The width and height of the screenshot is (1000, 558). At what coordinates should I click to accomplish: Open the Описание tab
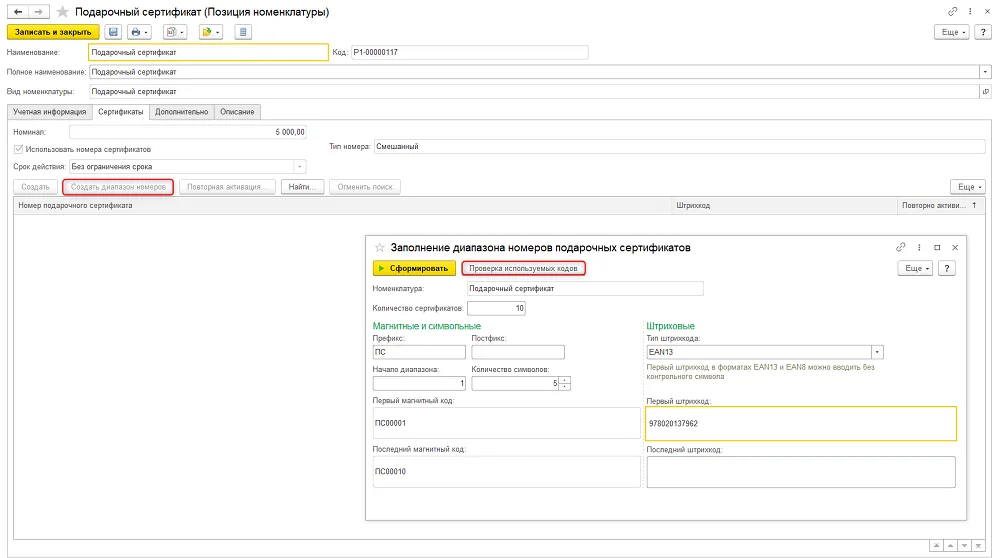[237, 112]
